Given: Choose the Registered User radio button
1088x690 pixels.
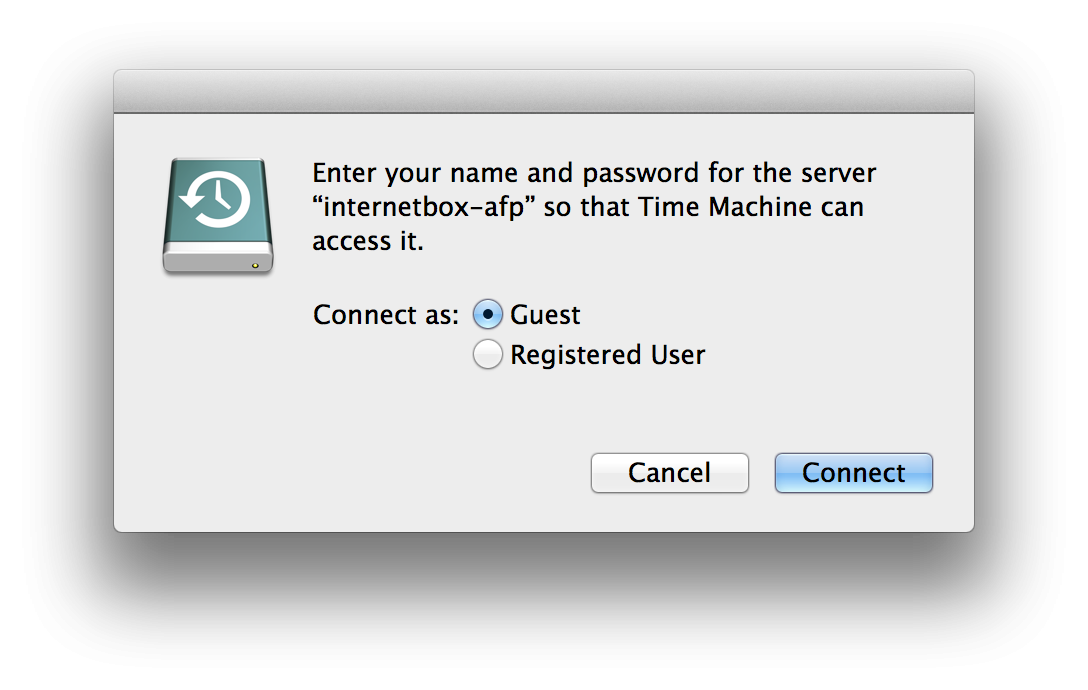Looking at the screenshot, I should pyautogui.click(x=487, y=354).
